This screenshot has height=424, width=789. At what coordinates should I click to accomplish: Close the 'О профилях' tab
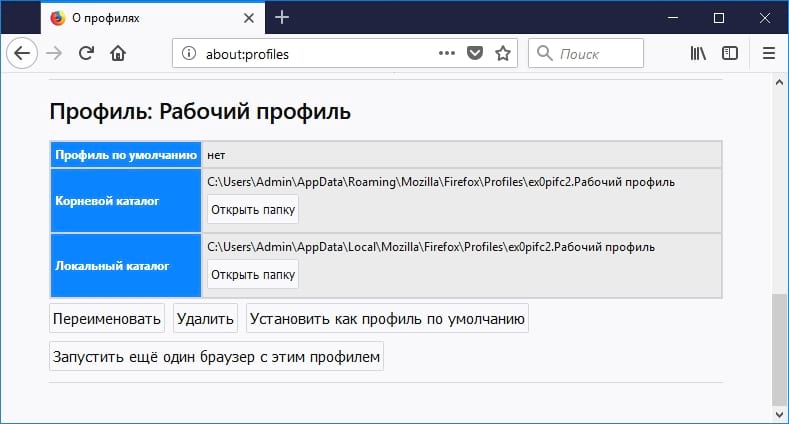pos(249,18)
